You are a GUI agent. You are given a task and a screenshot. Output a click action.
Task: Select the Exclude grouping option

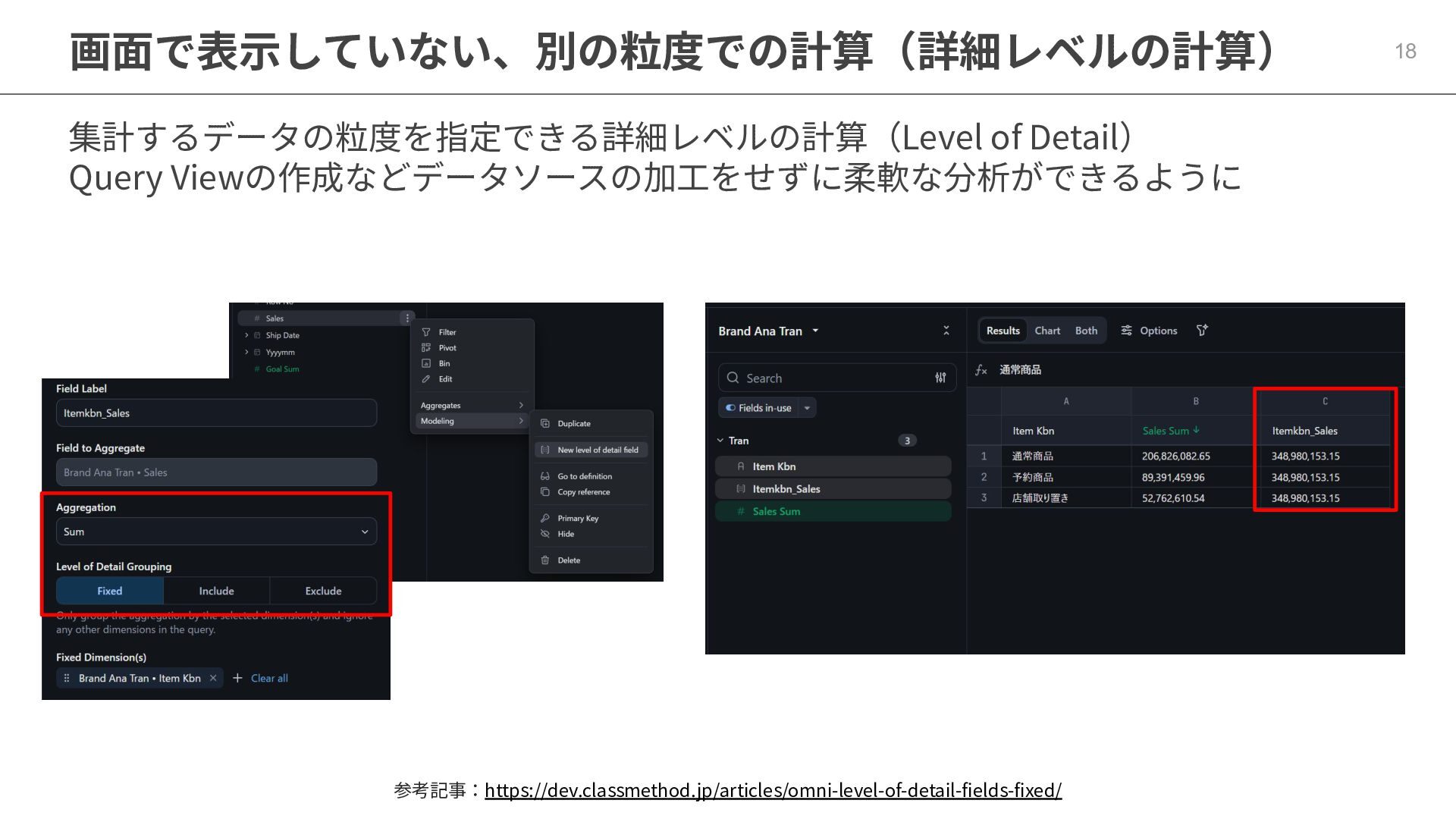click(x=323, y=591)
